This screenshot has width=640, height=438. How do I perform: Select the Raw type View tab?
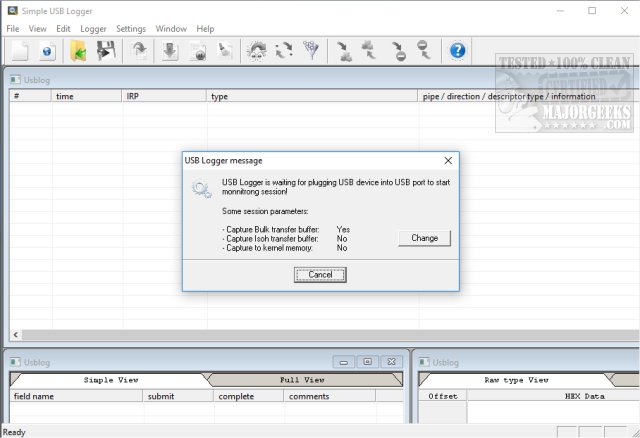516,380
